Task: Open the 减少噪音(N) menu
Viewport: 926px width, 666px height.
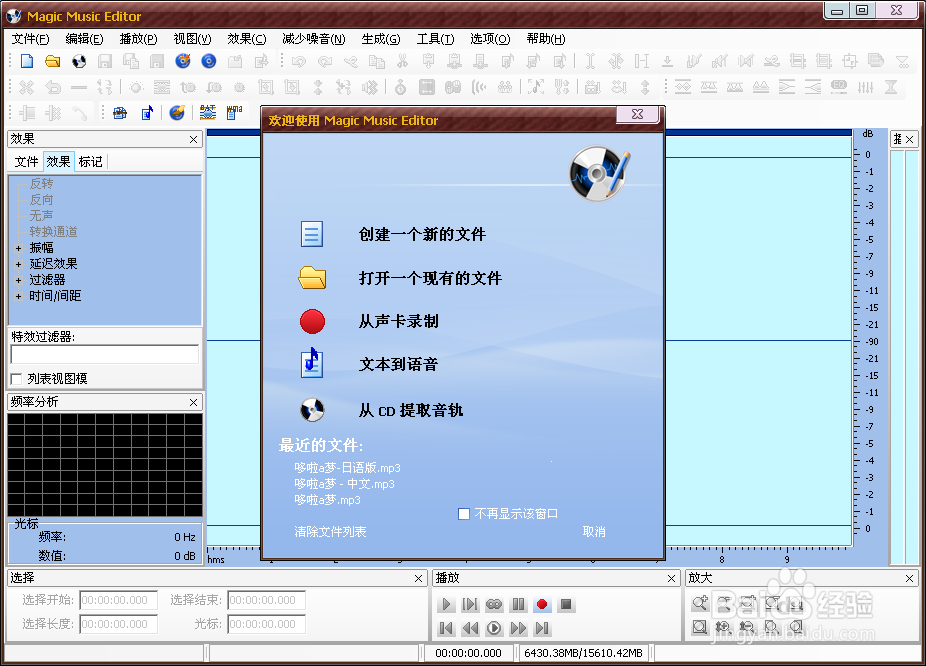Action: [x=314, y=39]
